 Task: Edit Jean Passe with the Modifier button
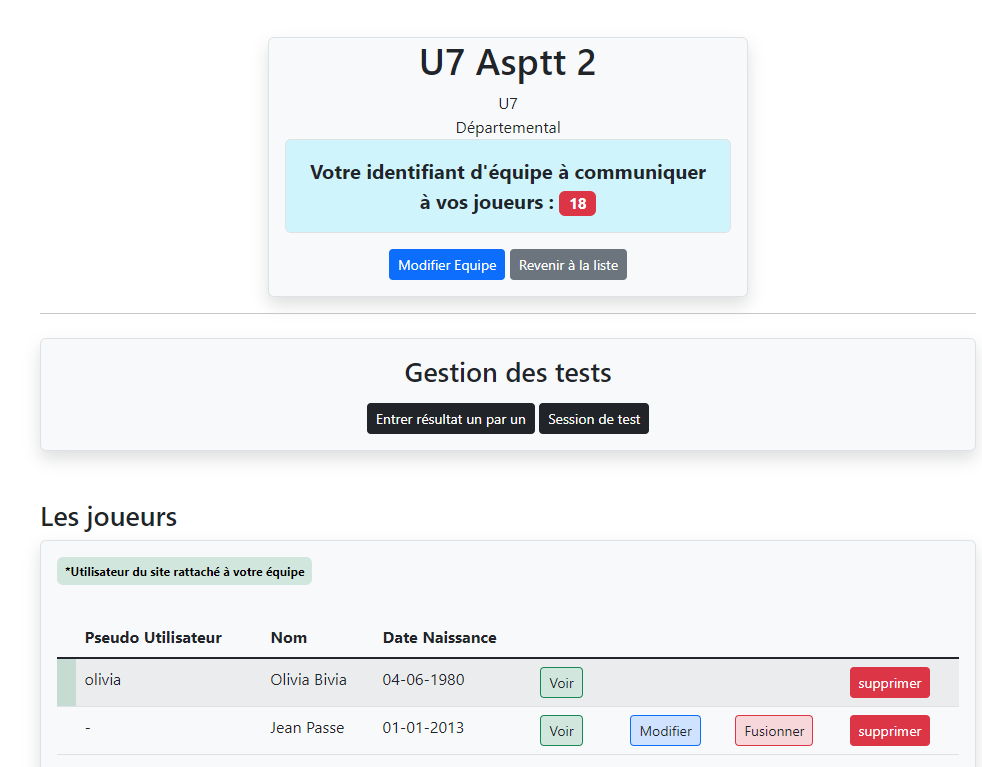pyautogui.click(x=665, y=731)
